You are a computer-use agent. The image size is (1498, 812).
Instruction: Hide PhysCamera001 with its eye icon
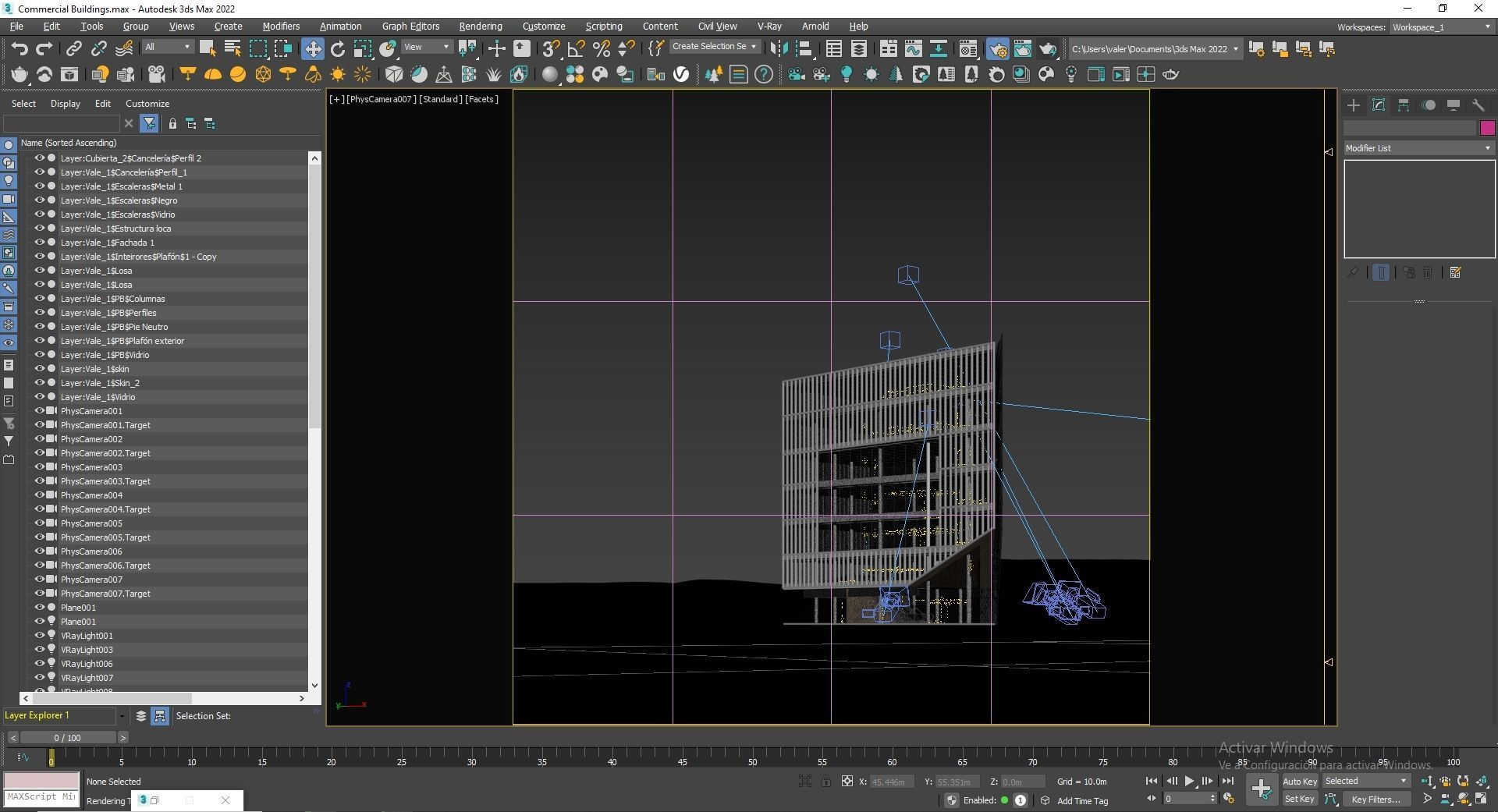pos(39,410)
